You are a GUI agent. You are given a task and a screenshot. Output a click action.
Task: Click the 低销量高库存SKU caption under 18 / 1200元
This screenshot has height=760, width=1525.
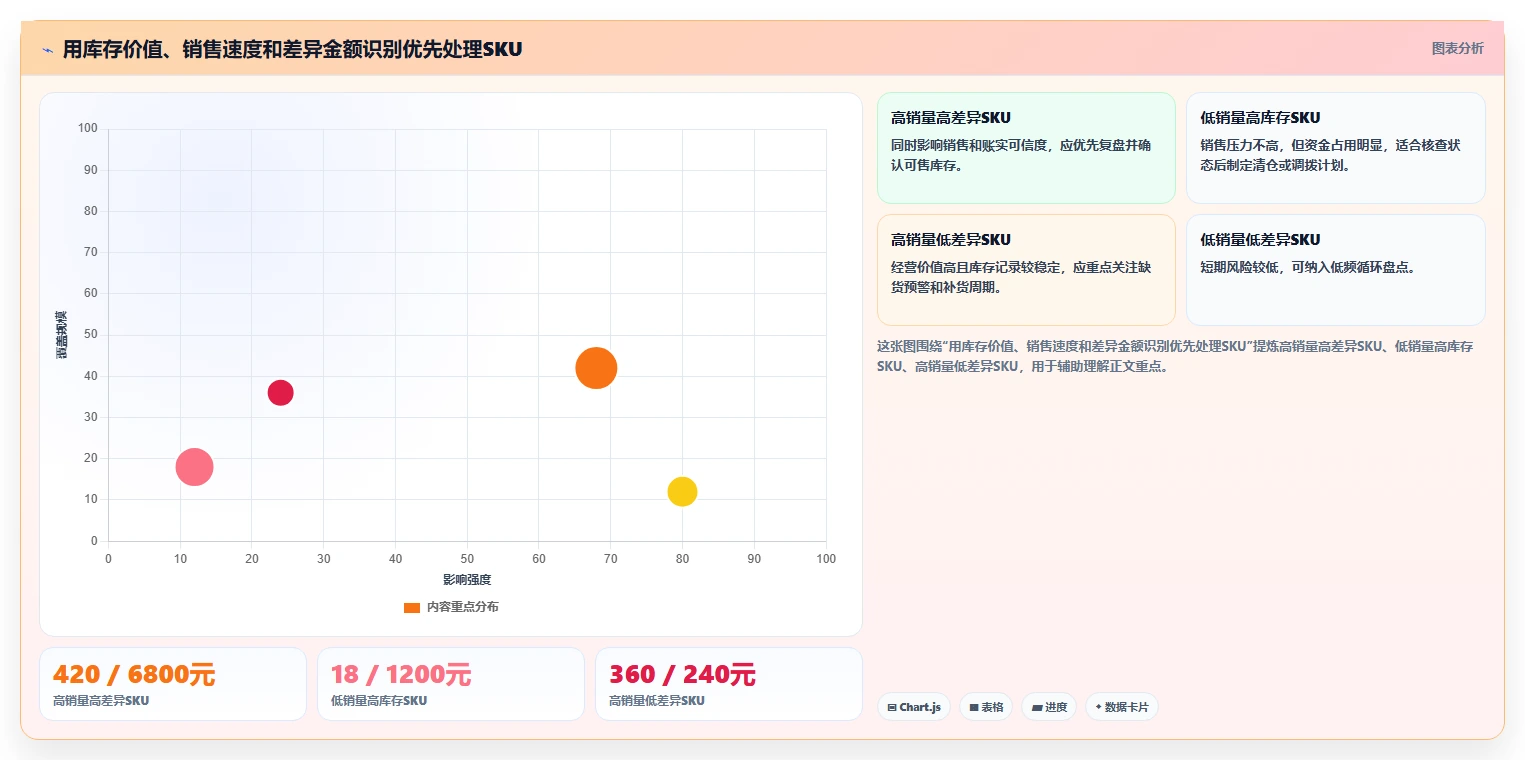click(379, 701)
